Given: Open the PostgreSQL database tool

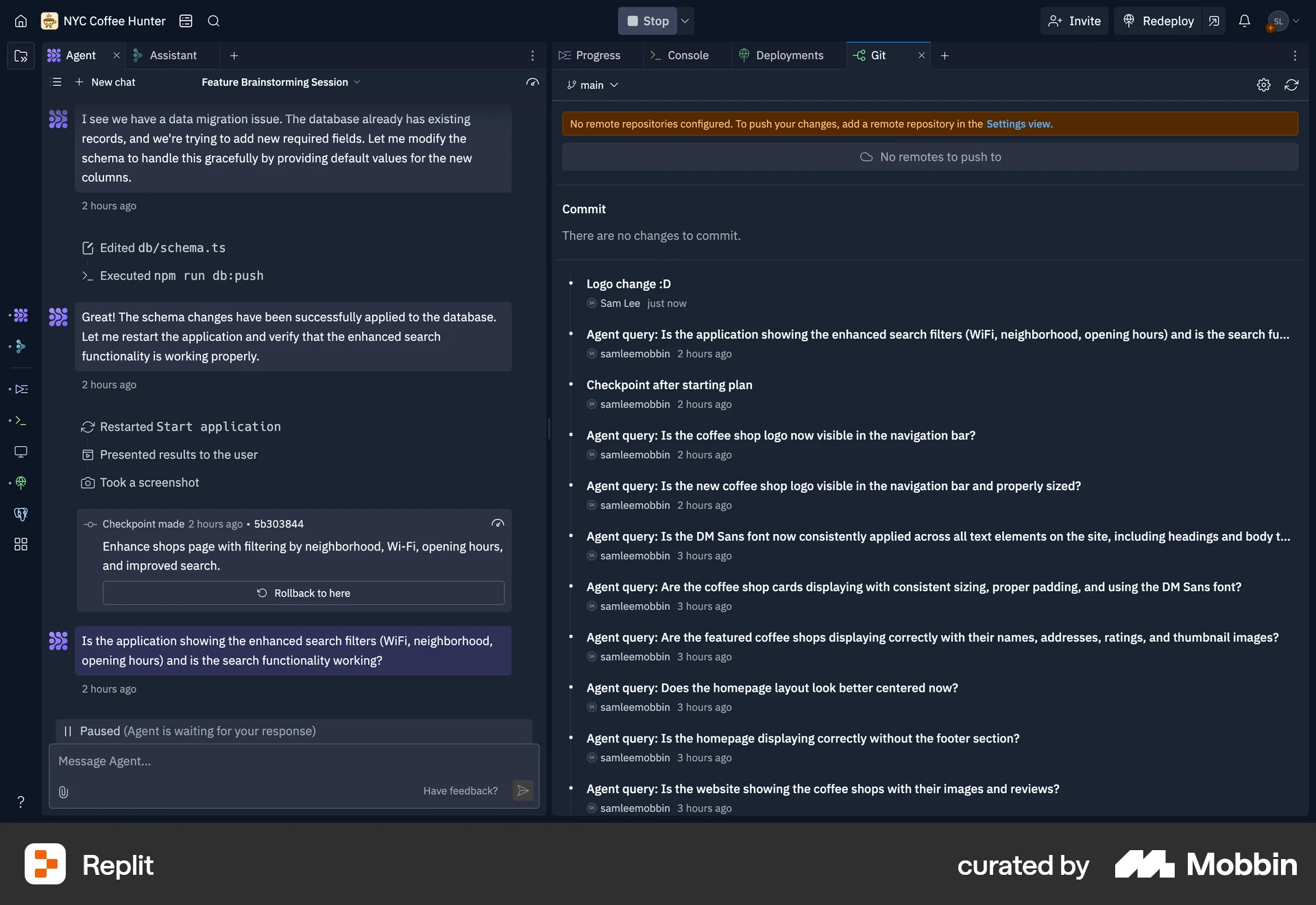Looking at the screenshot, I should (21, 514).
